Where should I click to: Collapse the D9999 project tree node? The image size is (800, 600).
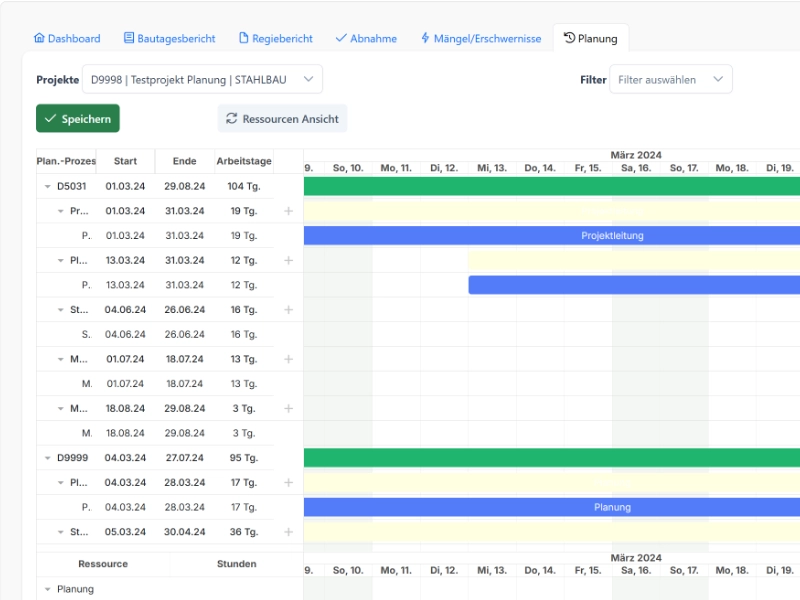[47, 458]
